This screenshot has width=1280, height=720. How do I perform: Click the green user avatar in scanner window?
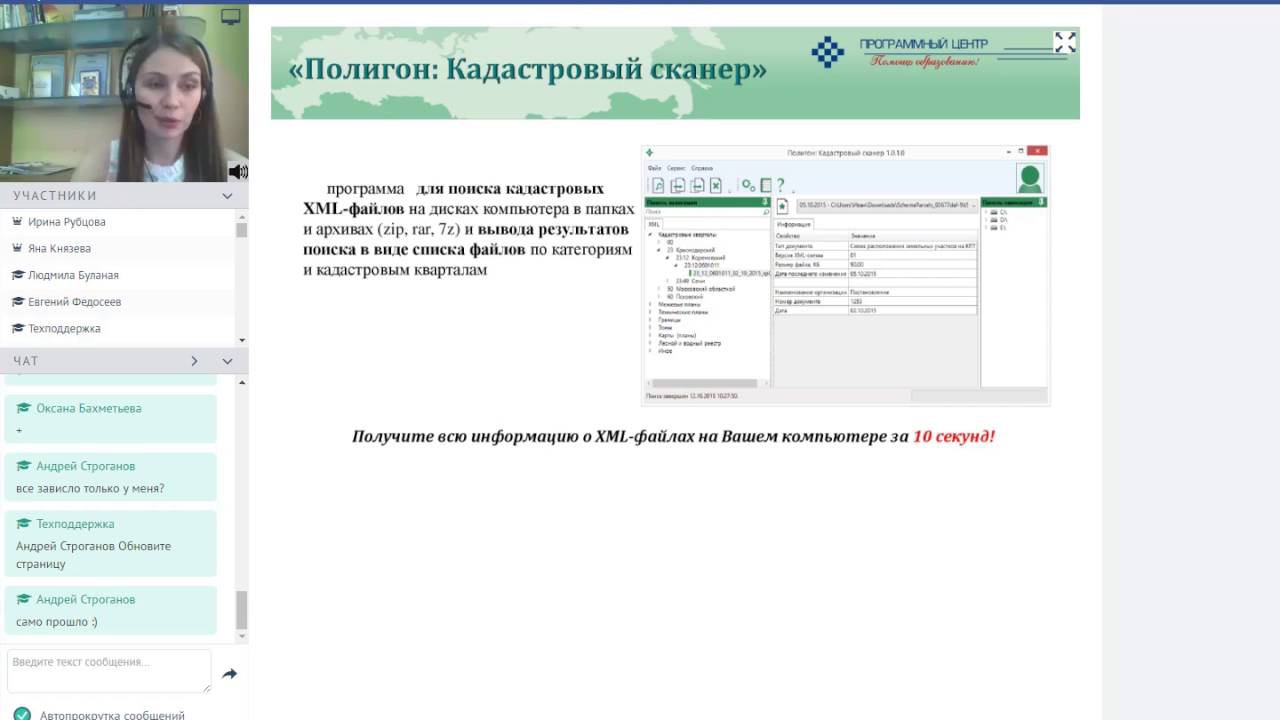[1030, 177]
